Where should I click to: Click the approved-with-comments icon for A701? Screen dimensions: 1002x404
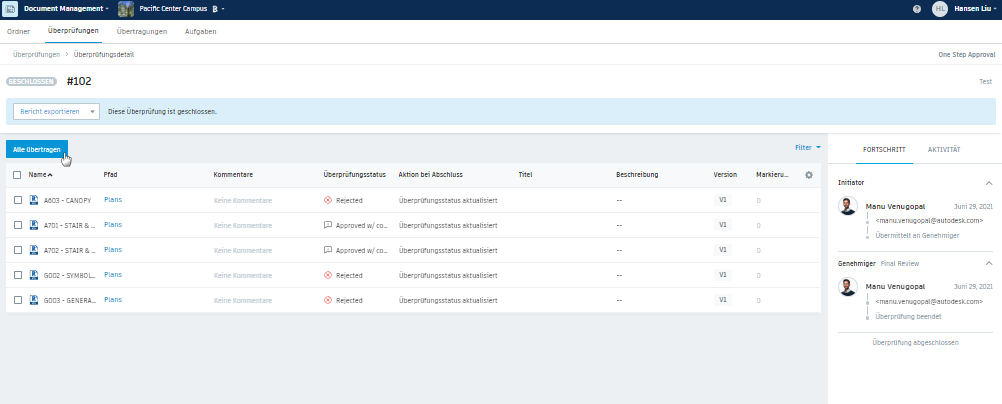(328, 225)
